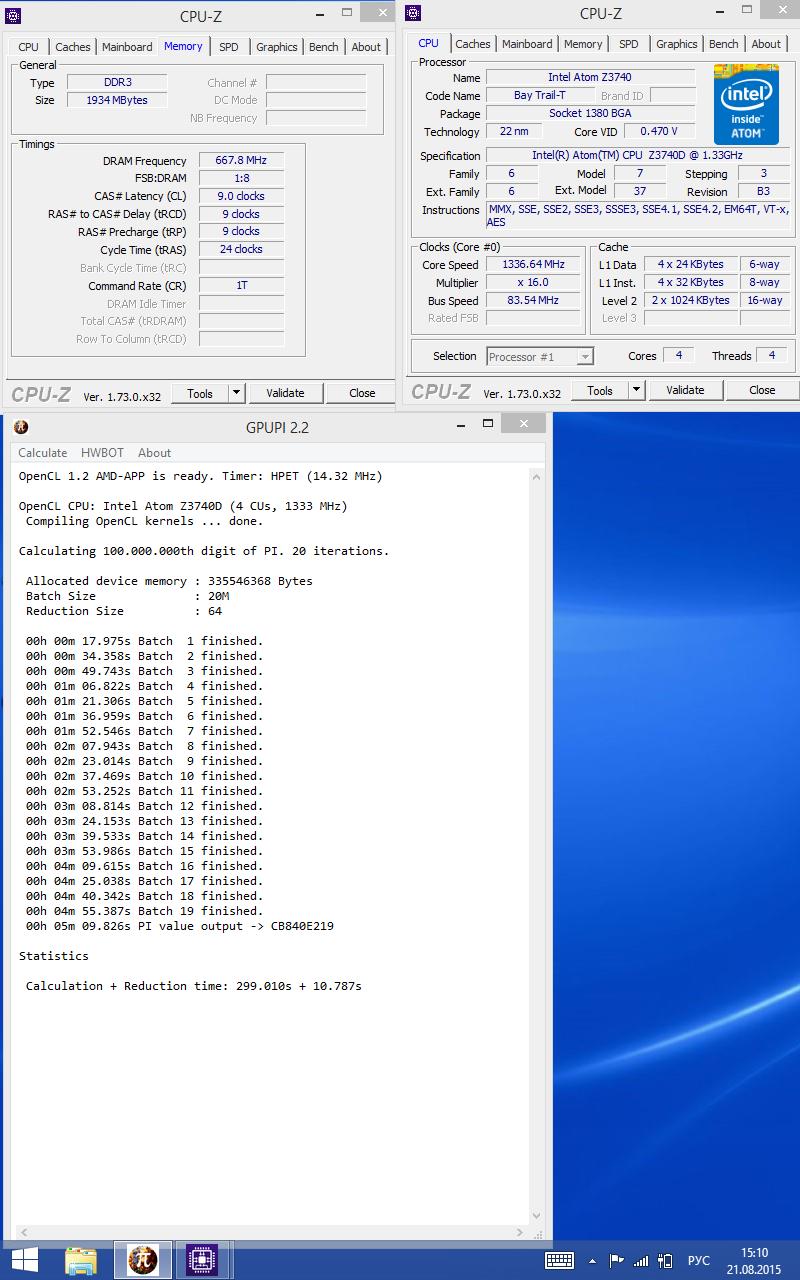The height and width of the screenshot is (1280, 800).
Task: Open Bench tab in right CPU-Z window
Action: [x=723, y=44]
